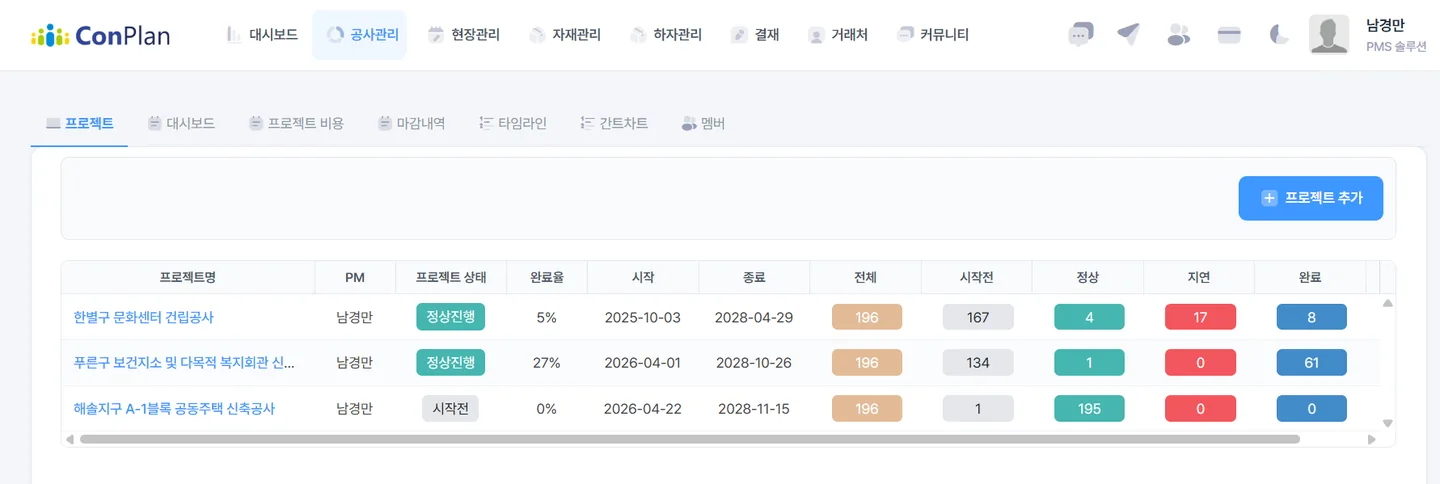Click the 정상 count 4 badge
Viewport: 1440px width, 484px height.
tap(1089, 317)
